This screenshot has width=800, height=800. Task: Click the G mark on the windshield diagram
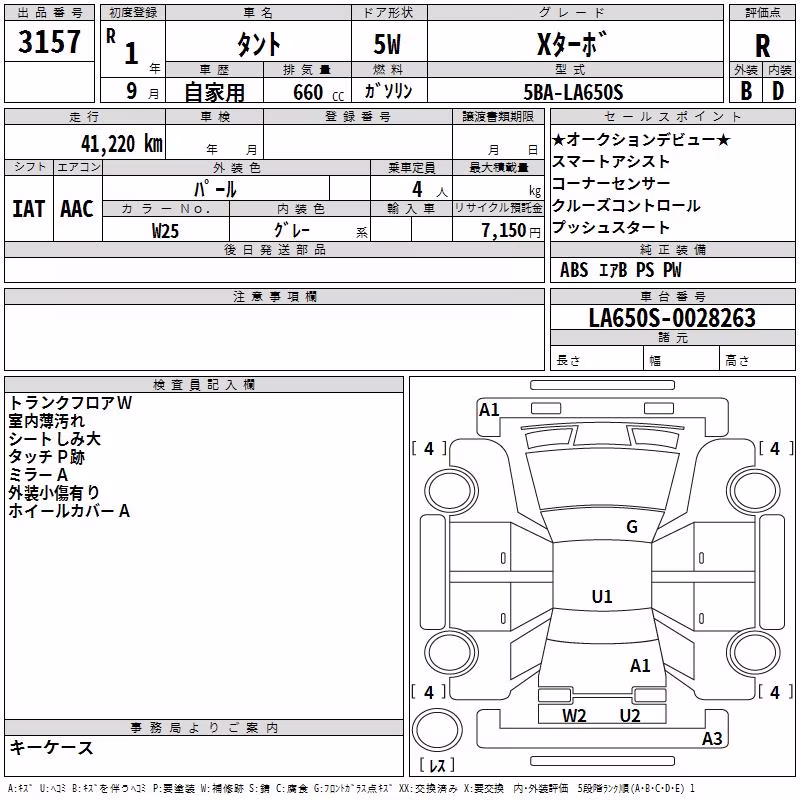tap(632, 527)
